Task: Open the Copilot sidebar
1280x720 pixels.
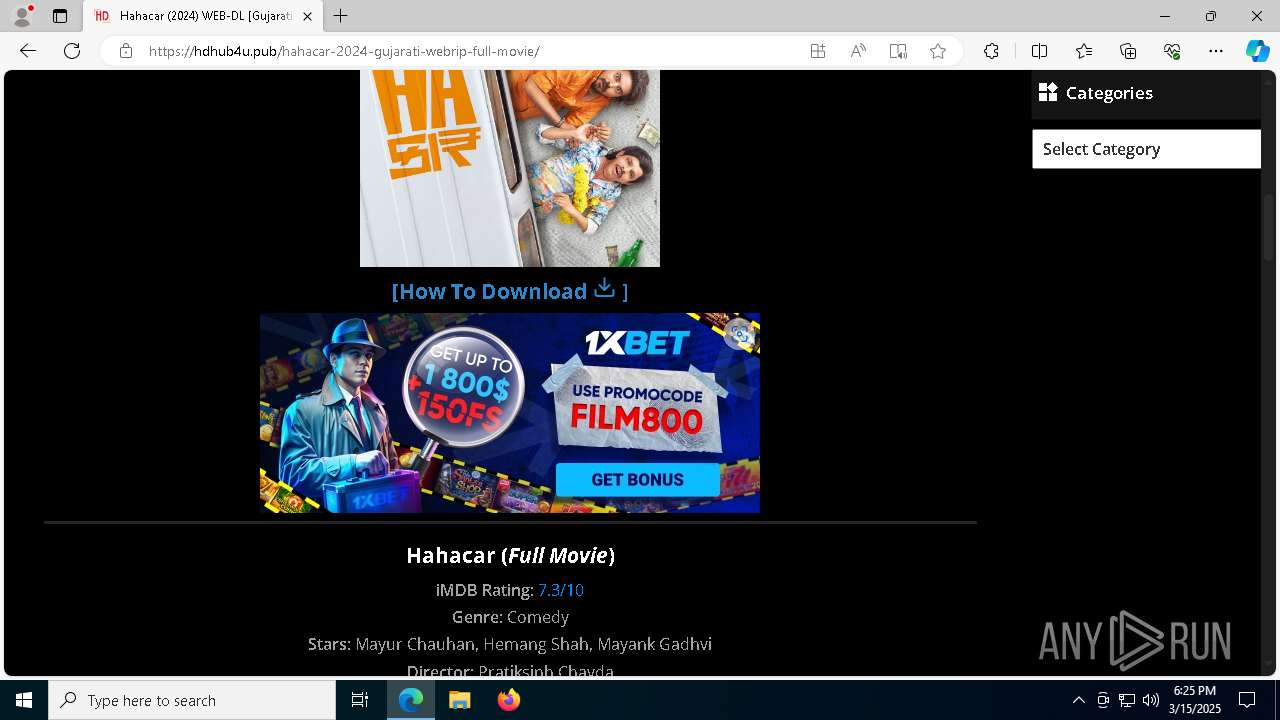Action: tap(1257, 51)
